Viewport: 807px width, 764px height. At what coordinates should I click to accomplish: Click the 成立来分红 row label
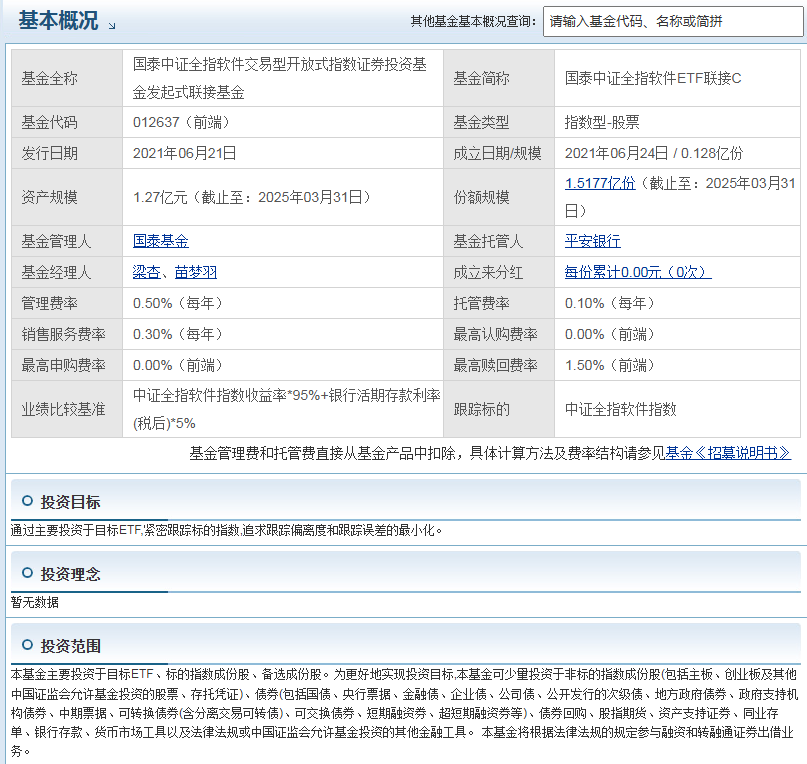pyautogui.click(x=488, y=272)
